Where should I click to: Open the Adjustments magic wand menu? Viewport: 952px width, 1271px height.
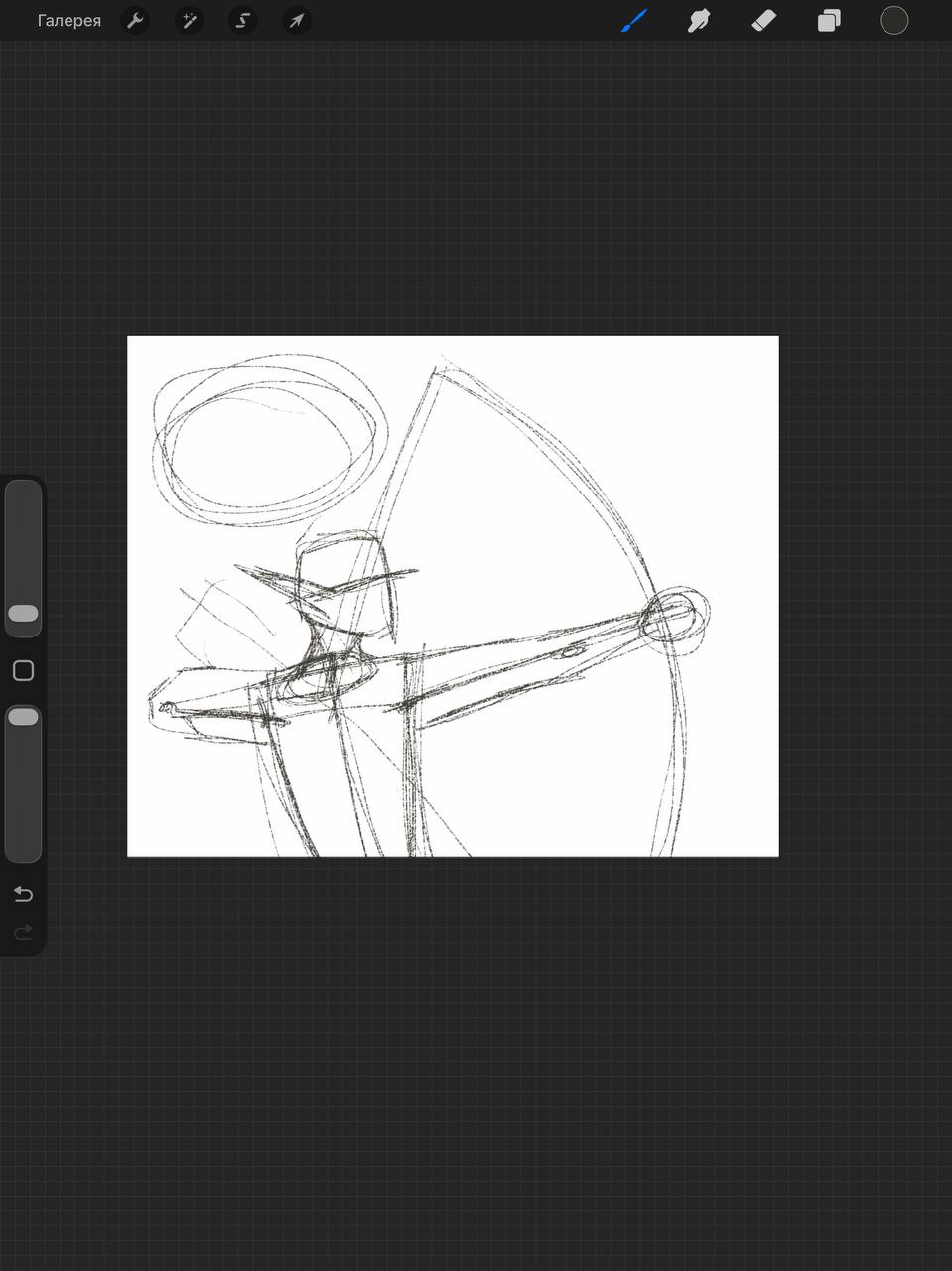pyautogui.click(x=189, y=21)
